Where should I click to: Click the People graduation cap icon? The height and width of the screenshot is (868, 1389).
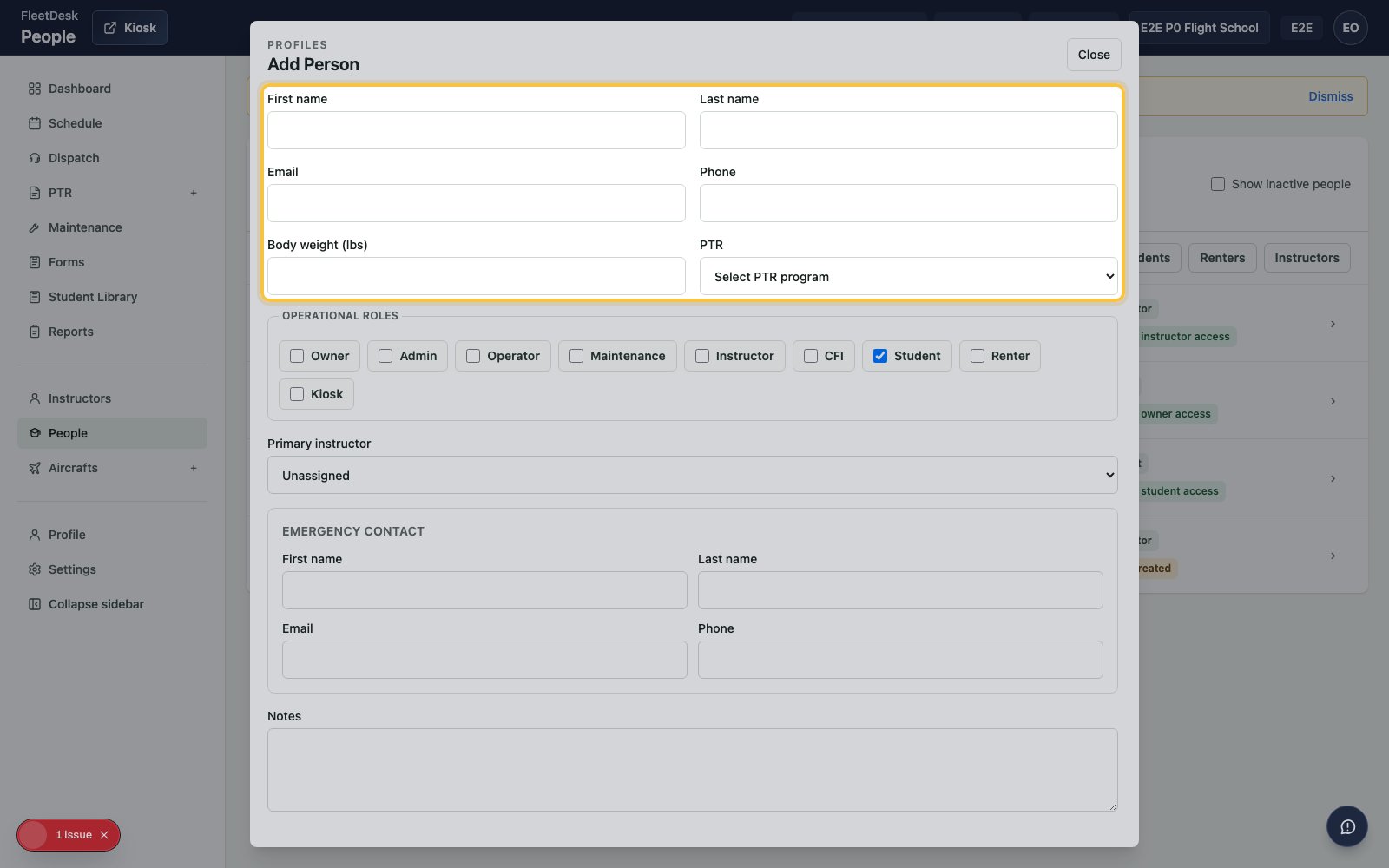pyautogui.click(x=35, y=433)
